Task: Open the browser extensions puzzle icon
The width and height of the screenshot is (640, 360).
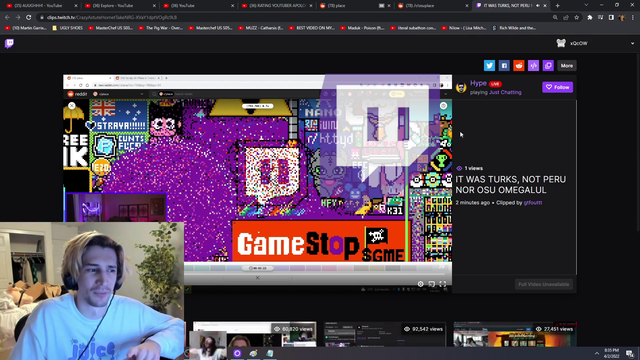Action: click(590, 18)
